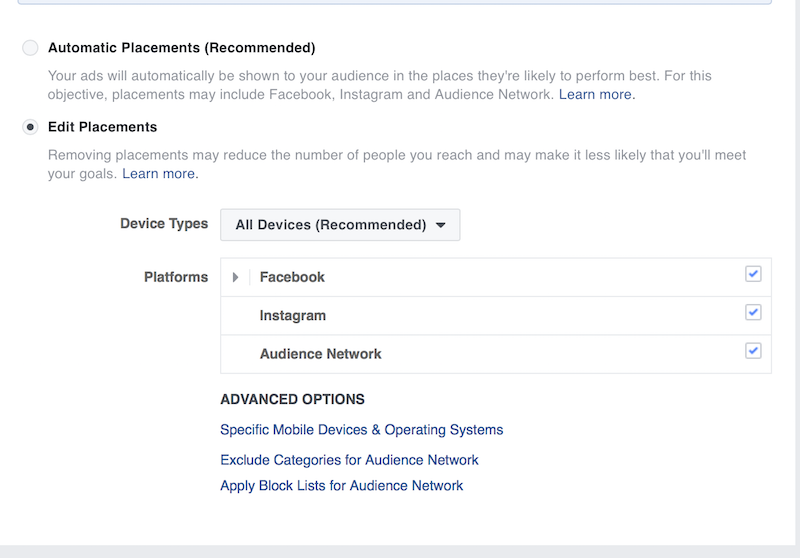The height and width of the screenshot is (558, 800).
Task: Click the ADVANCED OPTIONS heading
Action: (x=292, y=400)
